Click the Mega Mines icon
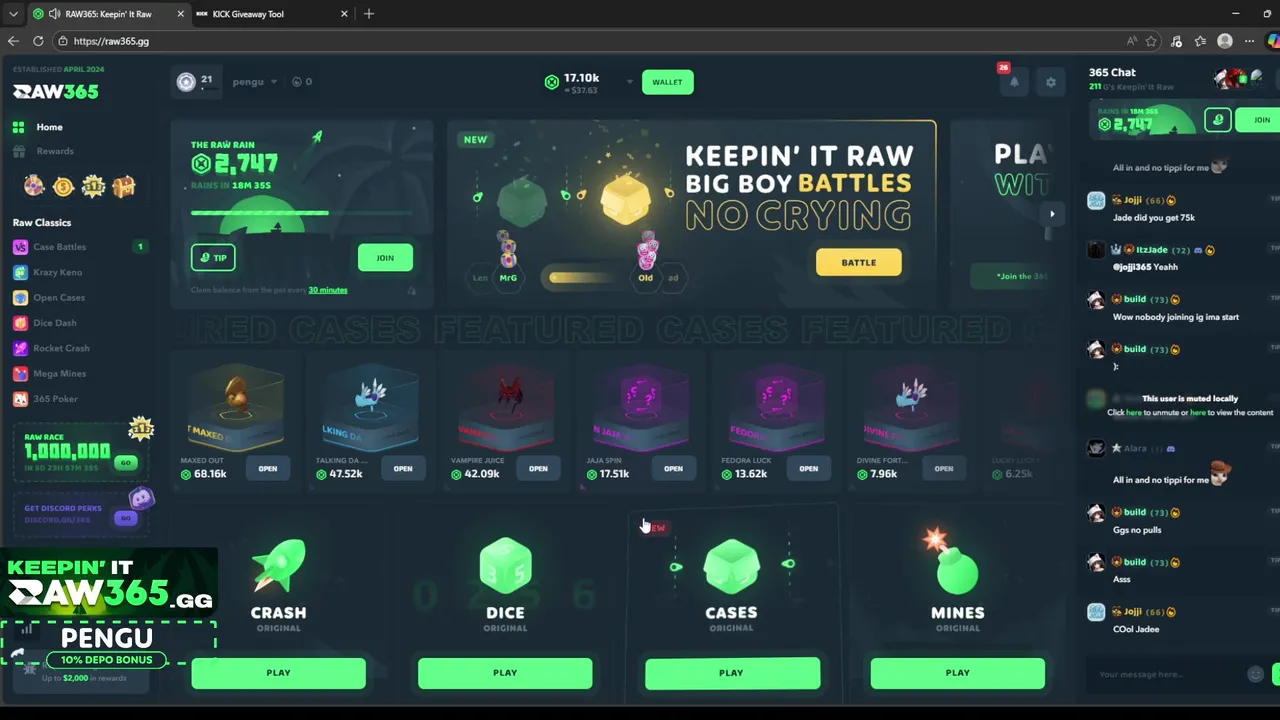The height and width of the screenshot is (720, 1280). (x=20, y=373)
